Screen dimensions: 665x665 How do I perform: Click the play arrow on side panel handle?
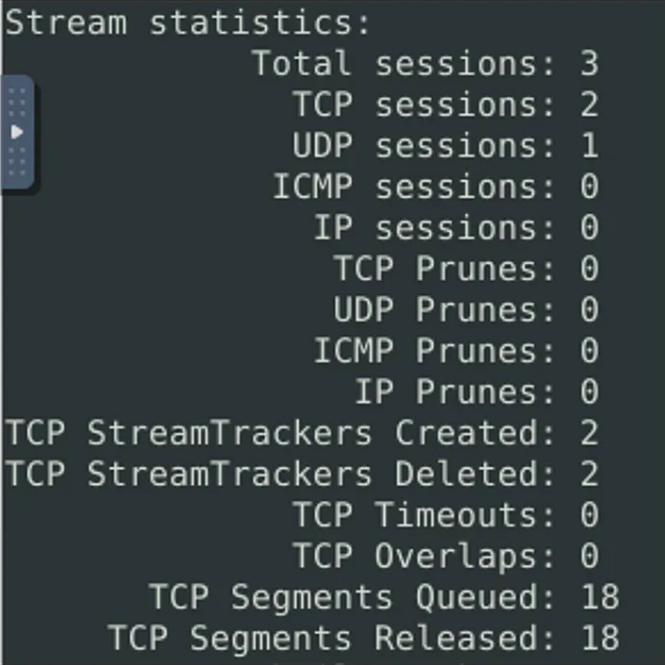(x=17, y=132)
